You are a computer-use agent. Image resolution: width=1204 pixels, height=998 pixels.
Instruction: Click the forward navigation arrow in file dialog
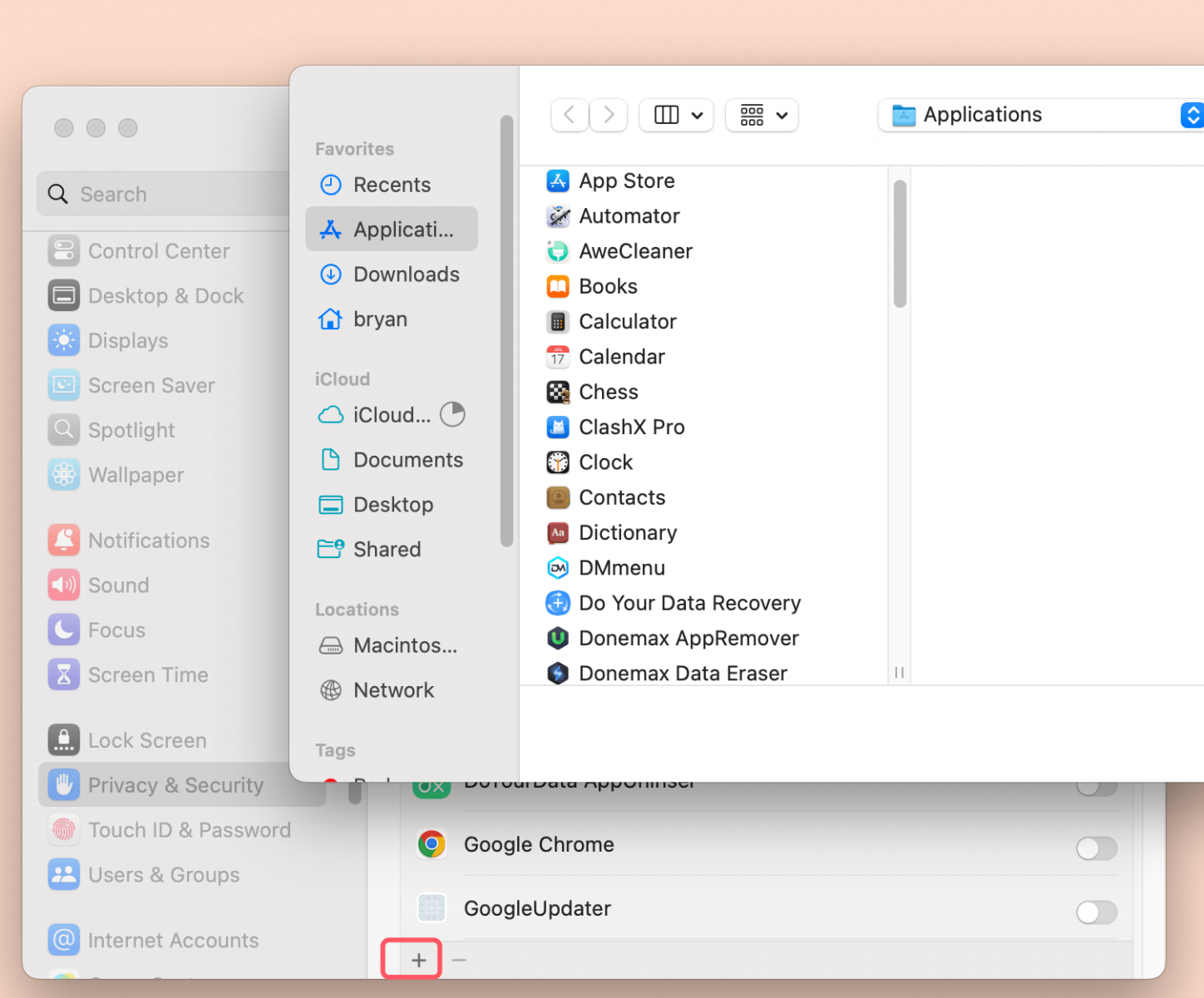coord(609,115)
